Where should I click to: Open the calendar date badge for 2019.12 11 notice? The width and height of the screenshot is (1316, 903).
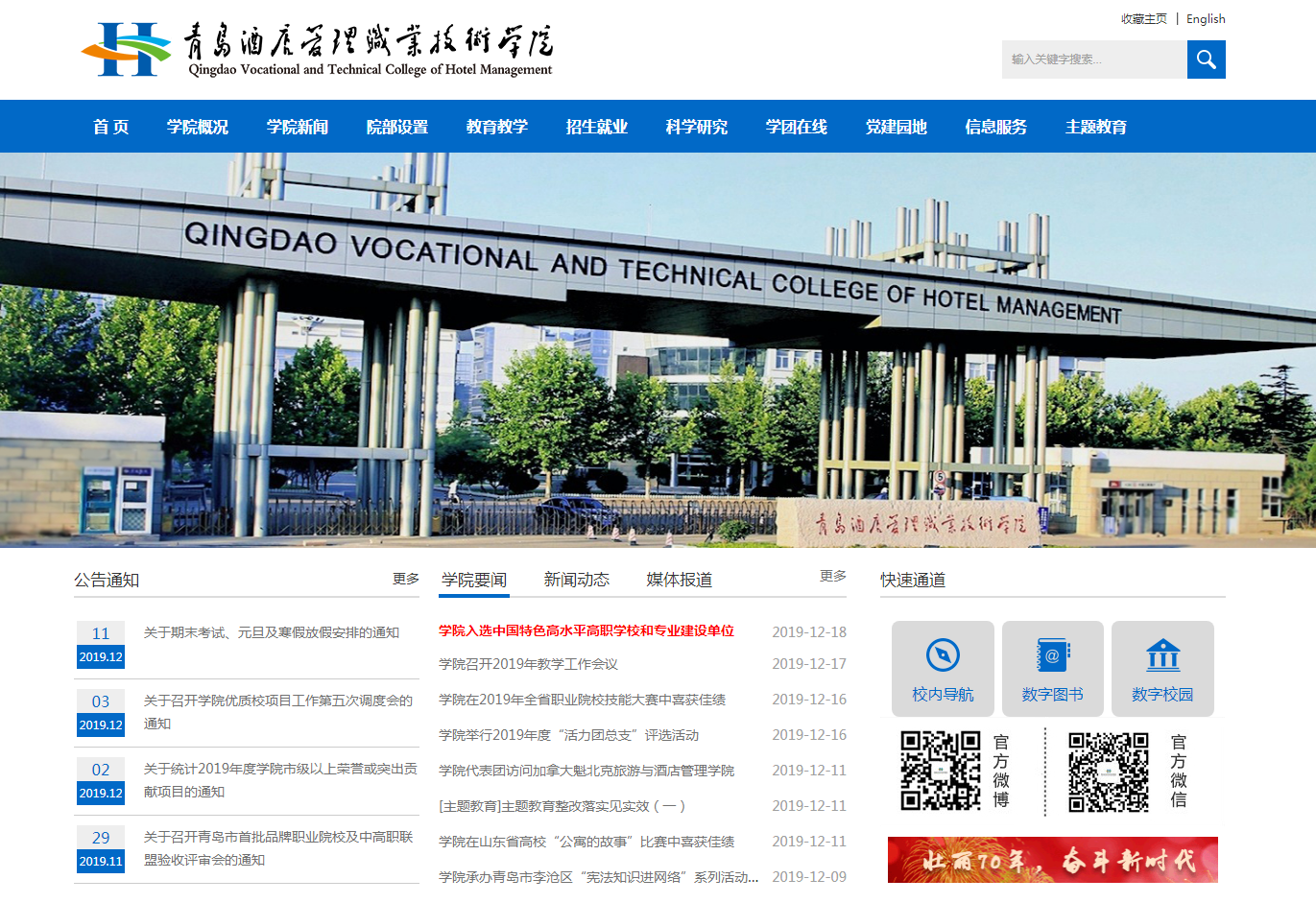[100, 644]
